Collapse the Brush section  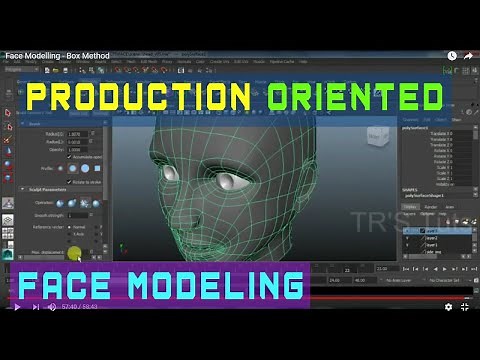click(x=22, y=124)
